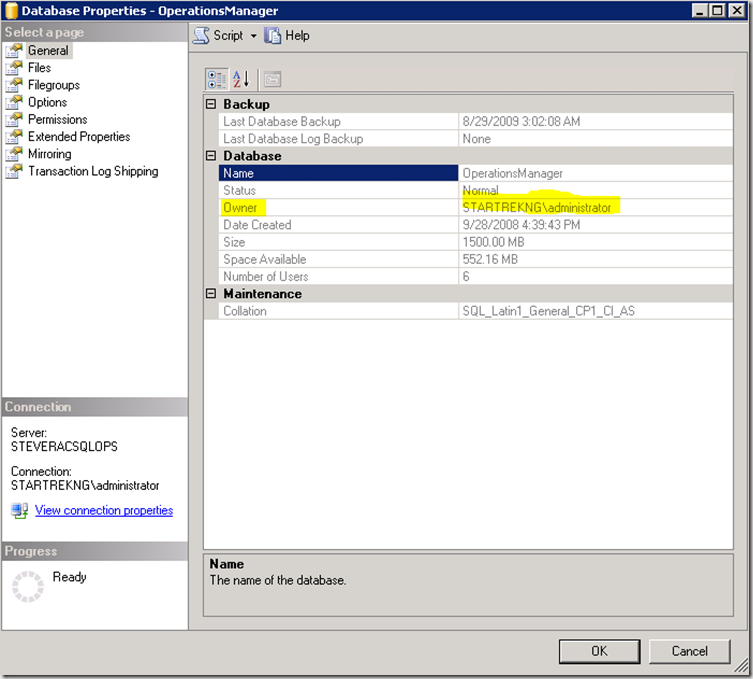Collapse the Maintenance category
Screen dimensions: 753x679
(x=211, y=293)
